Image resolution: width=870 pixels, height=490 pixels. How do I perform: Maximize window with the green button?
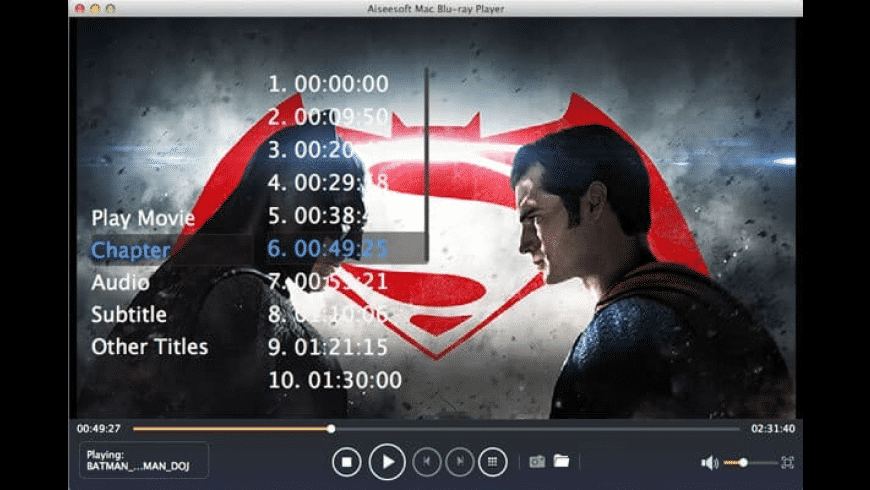(x=110, y=8)
